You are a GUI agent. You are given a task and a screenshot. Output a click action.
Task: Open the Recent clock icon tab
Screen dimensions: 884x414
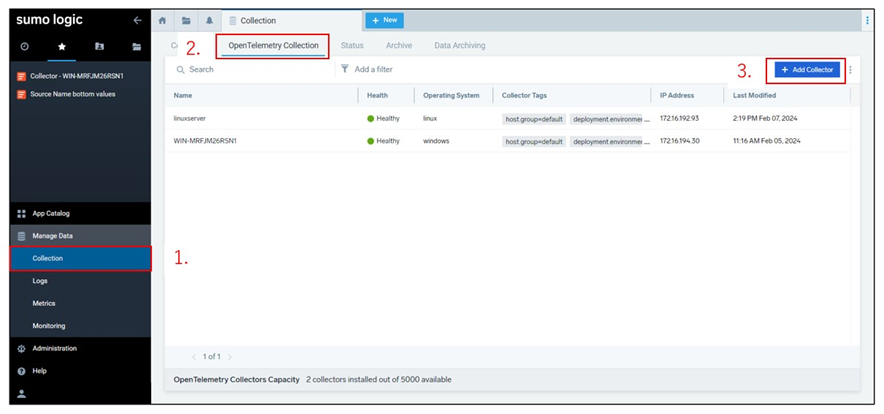coord(24,47)
